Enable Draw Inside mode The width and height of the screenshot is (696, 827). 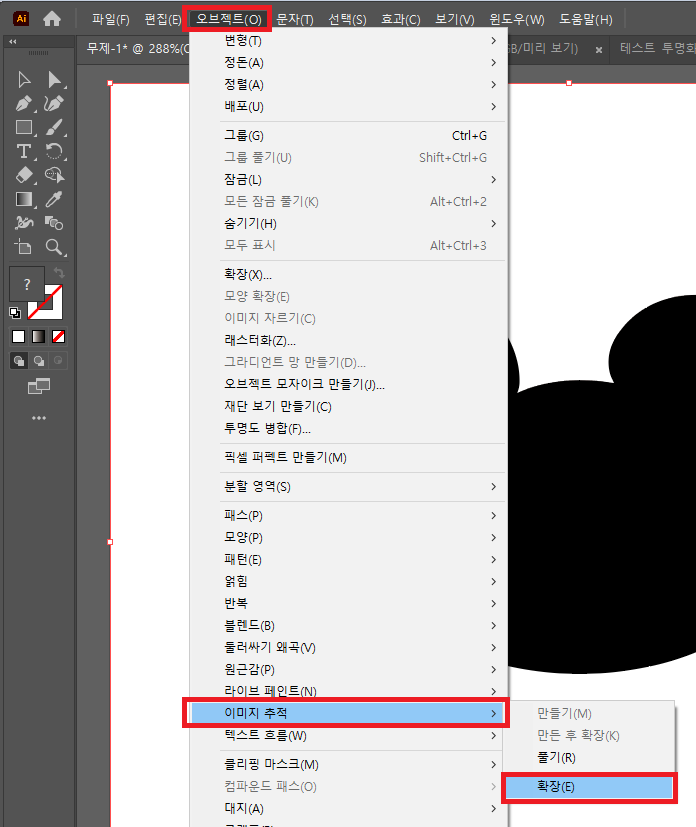pos(58,361)
